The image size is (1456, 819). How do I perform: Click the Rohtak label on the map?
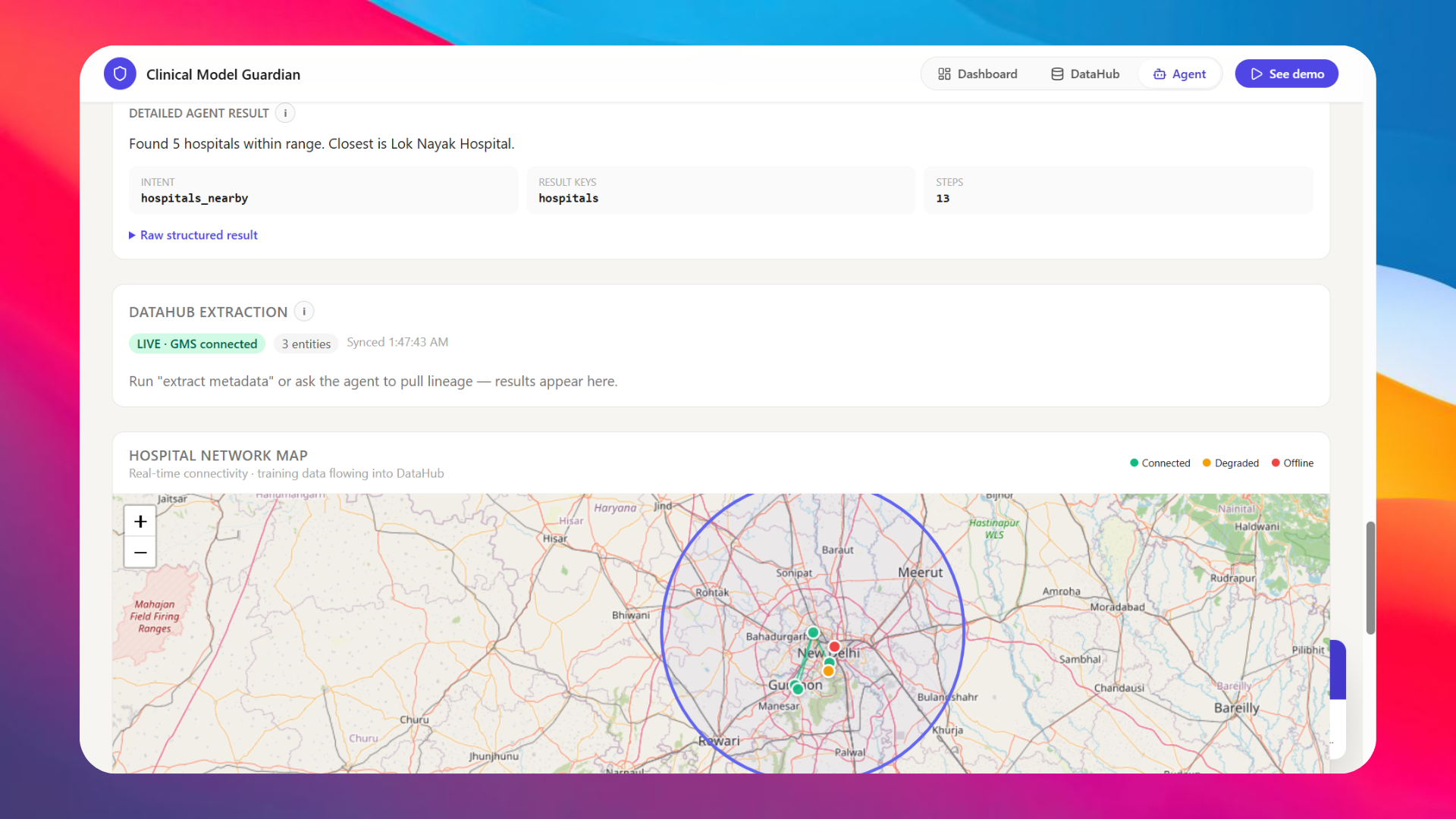tap(712, 592)
